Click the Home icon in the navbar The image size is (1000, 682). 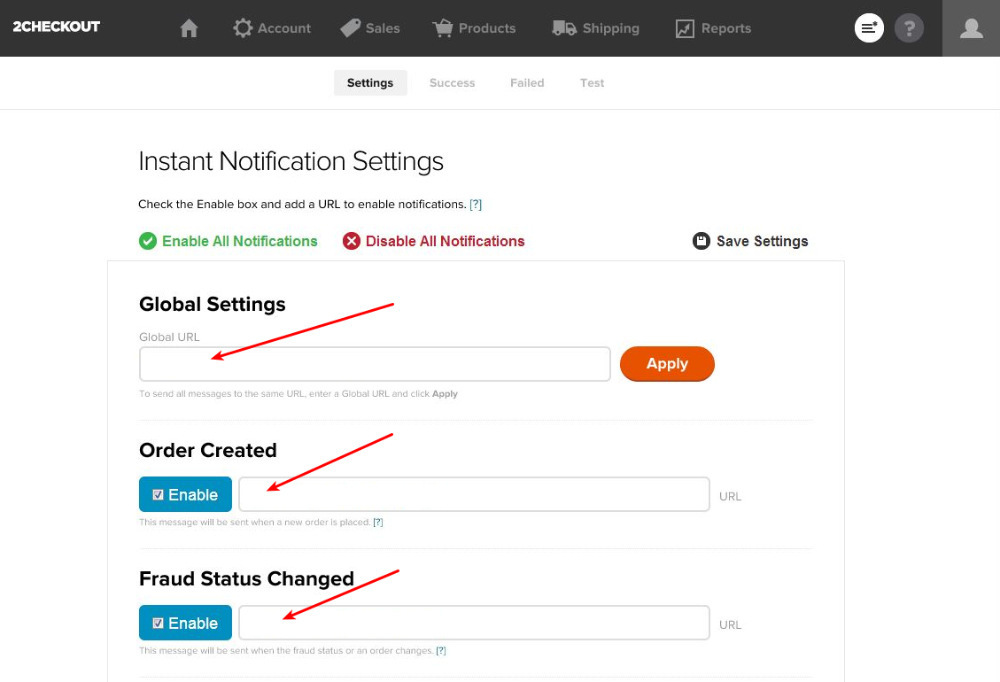(x=189, y=28)
